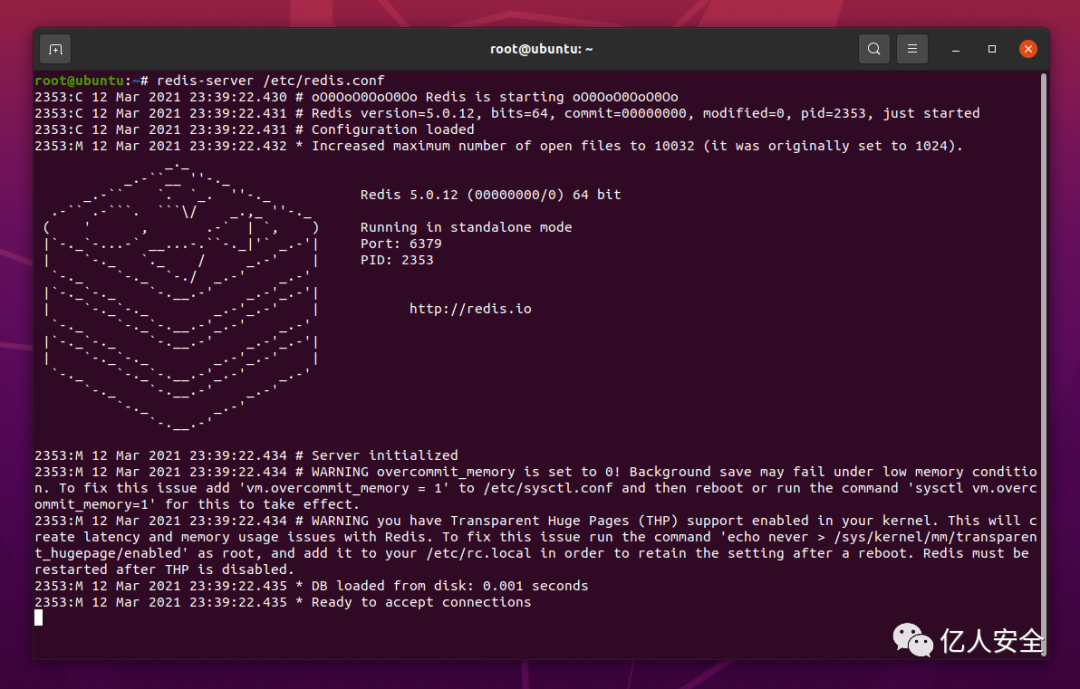Screen dimensions: 1080x689
Task: Click the 'PID: 2353' line
Action: tap(397, 260)
